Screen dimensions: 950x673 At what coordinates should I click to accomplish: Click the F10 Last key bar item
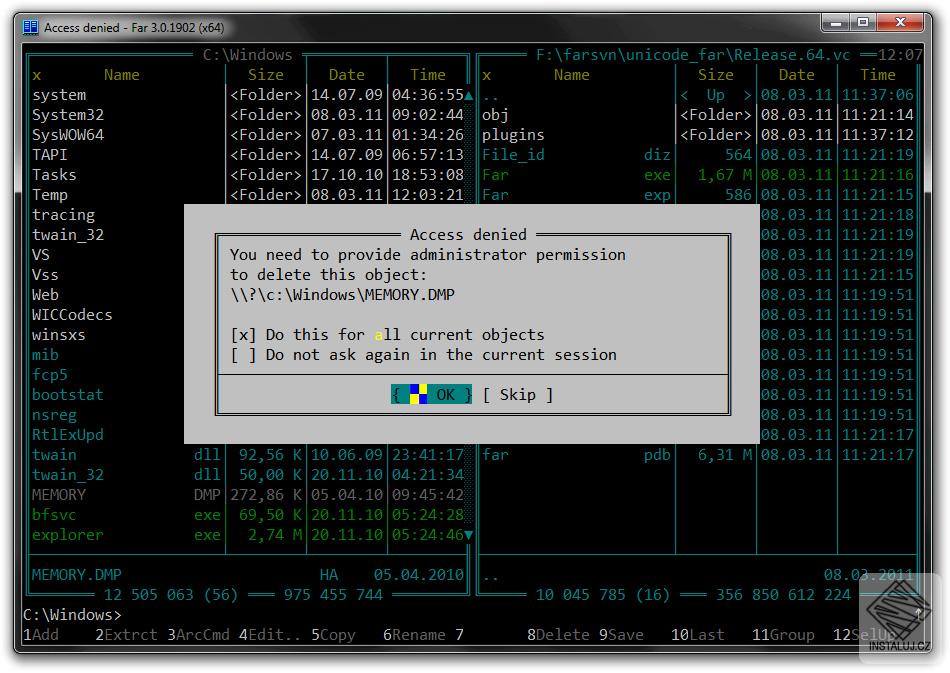[x=697, y=635]
